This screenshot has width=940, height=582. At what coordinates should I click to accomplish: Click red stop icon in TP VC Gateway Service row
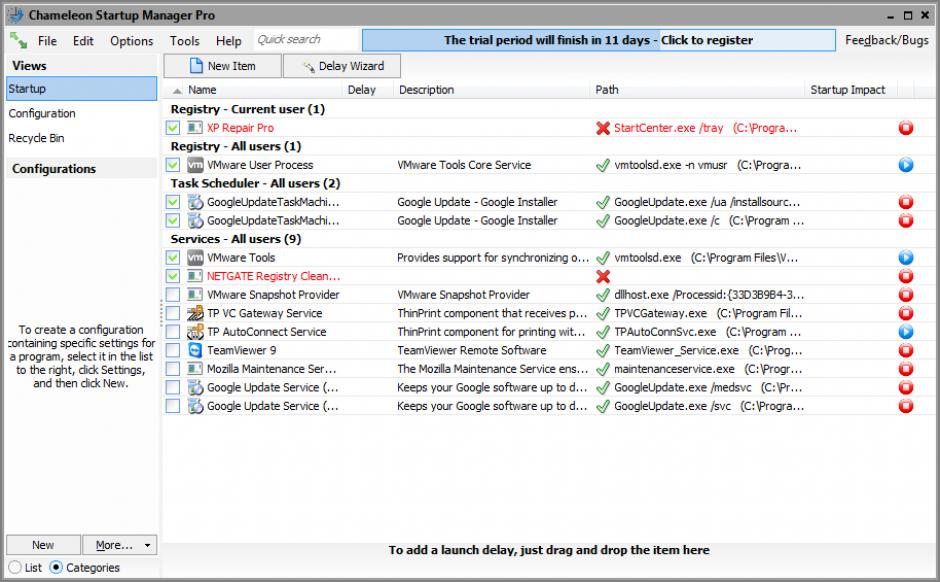click(x=905, y=313)
